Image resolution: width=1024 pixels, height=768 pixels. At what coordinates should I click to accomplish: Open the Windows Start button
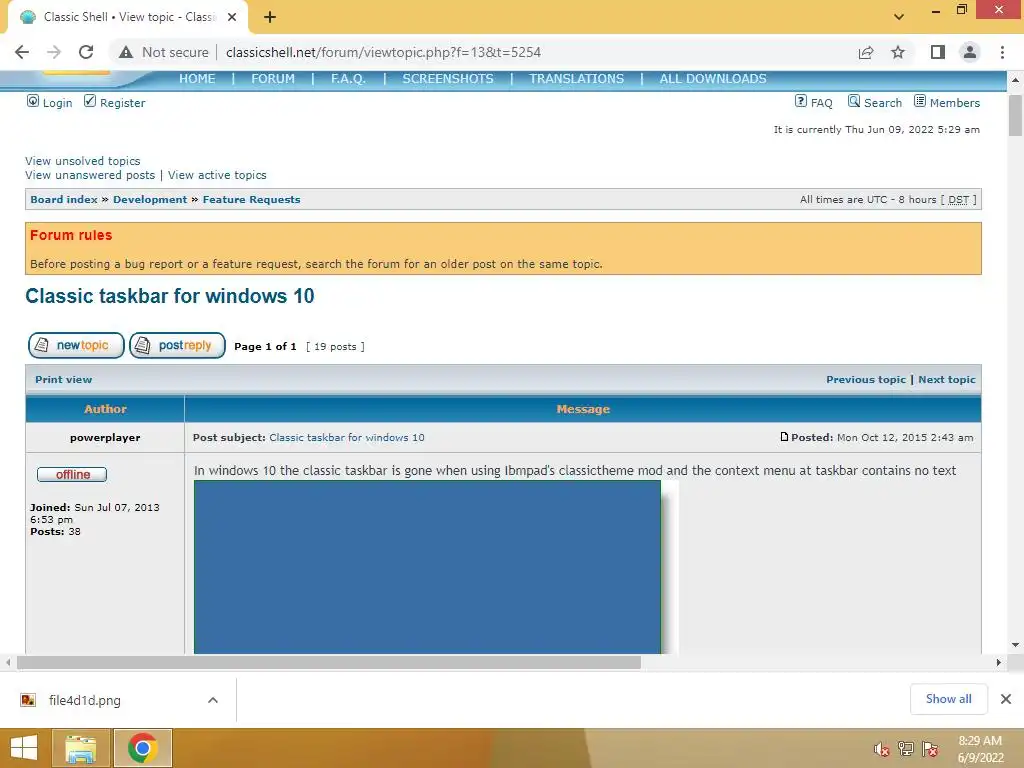(24, 748)
